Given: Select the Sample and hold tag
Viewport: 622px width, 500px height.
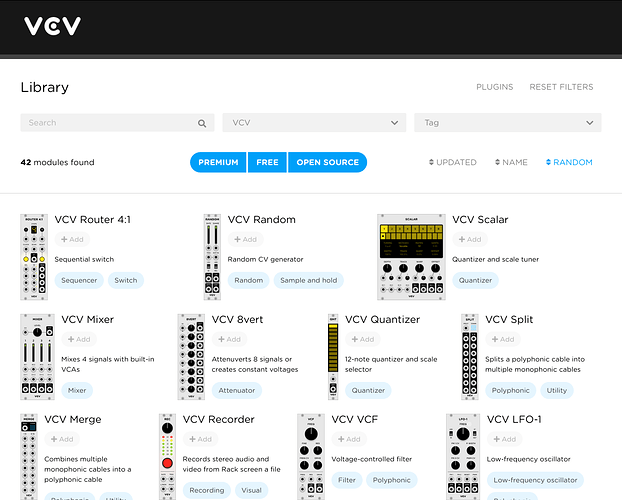Looking at the screenshot, I should click(309, 281).
